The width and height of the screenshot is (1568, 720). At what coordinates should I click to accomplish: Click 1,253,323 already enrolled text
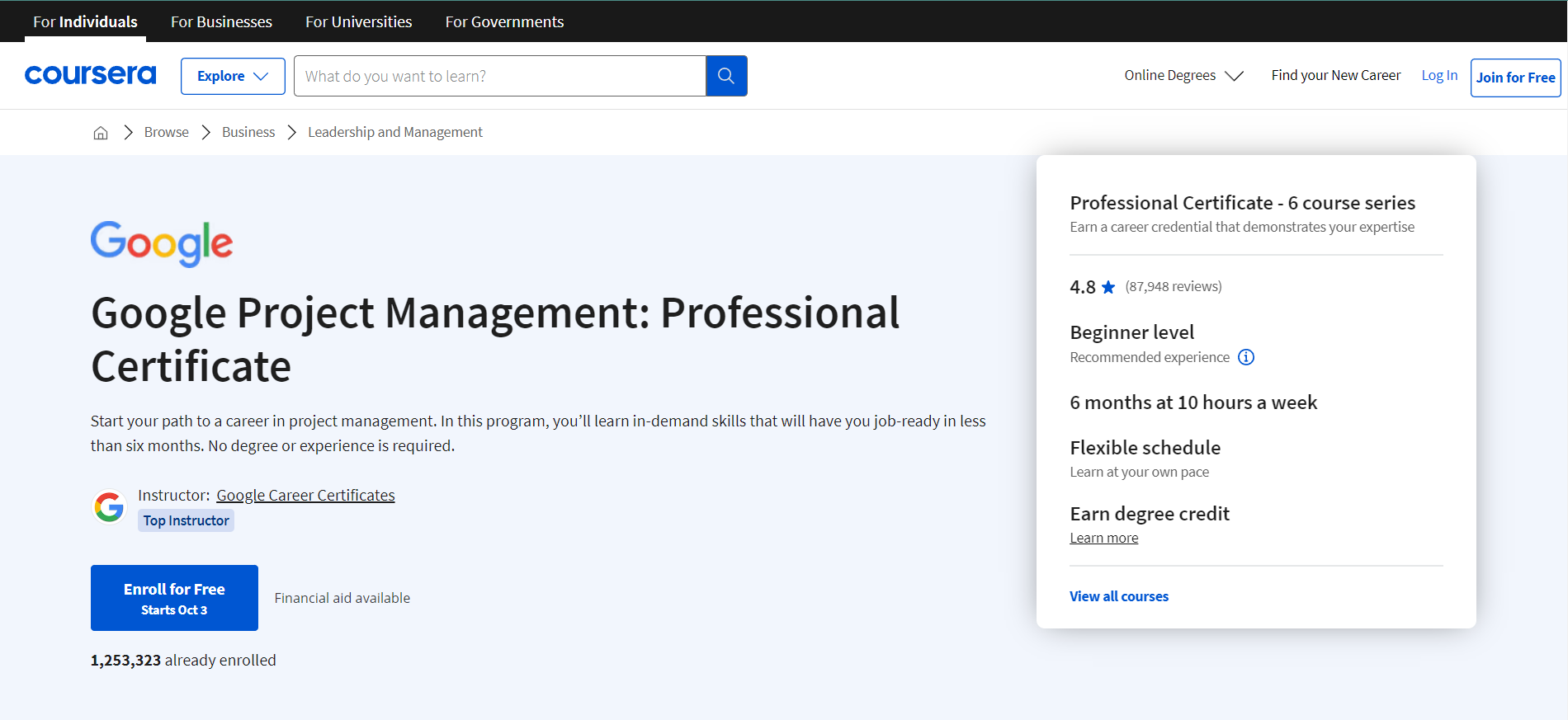183,660
